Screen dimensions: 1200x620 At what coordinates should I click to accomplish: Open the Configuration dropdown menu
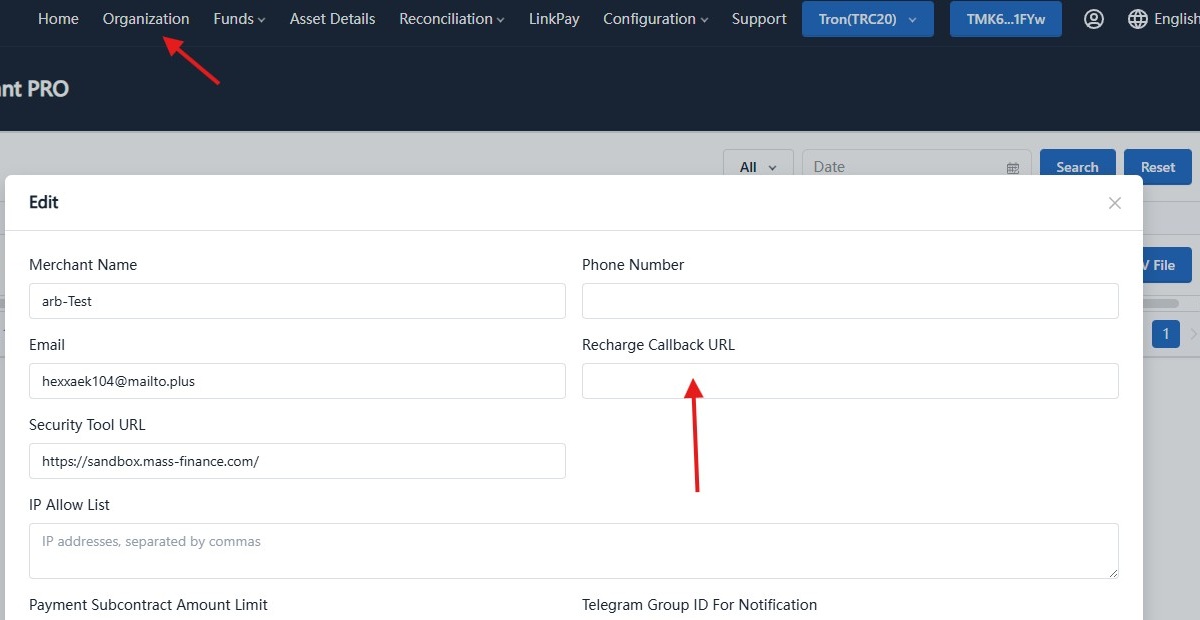tap(655, 18)
